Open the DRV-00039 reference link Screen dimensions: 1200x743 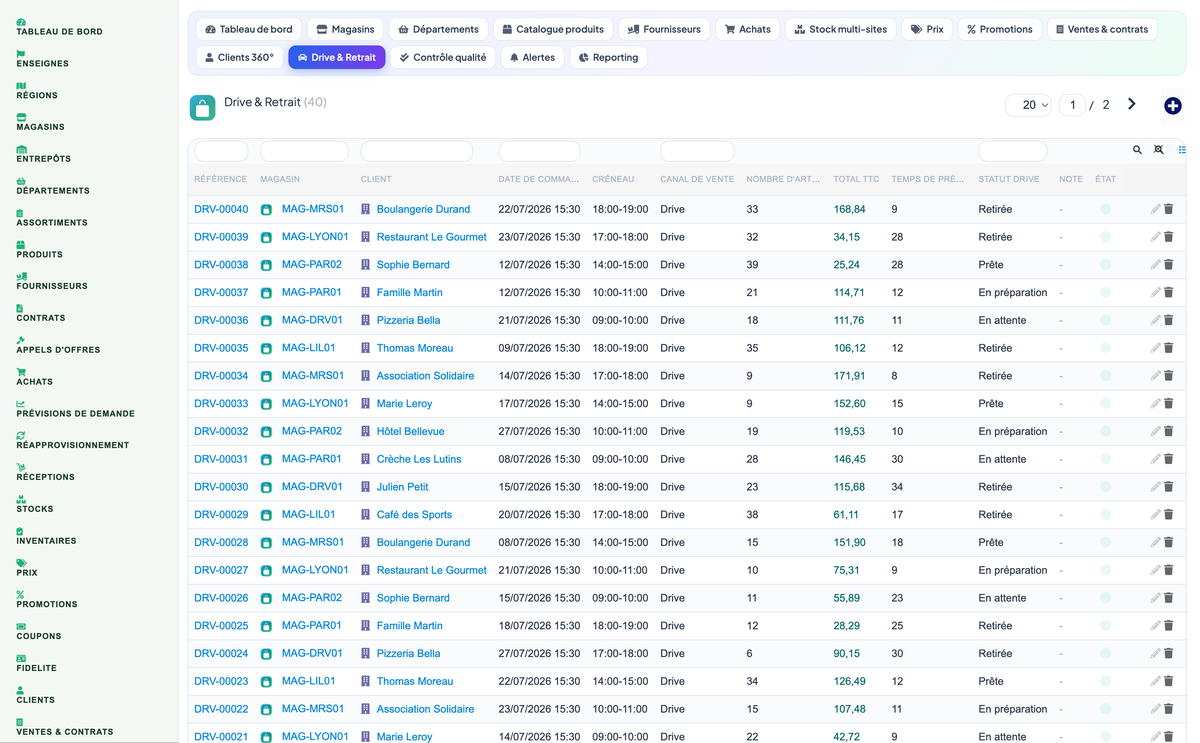point(221,237)
